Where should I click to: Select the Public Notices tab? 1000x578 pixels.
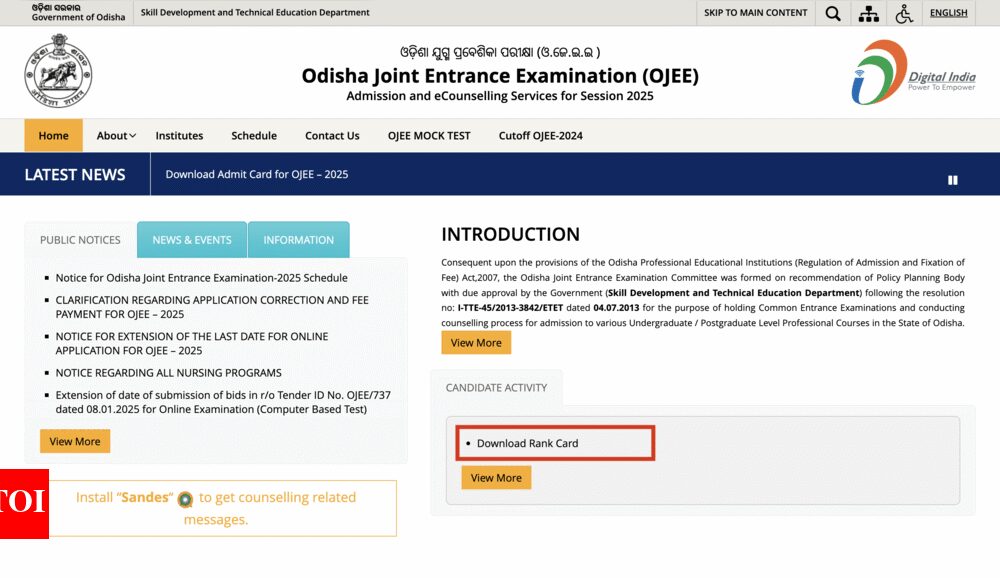tap(80, 240)
